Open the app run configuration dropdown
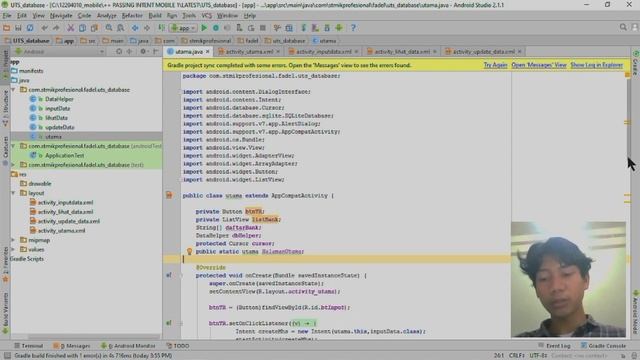The image size is (640, 360). (183, 28)
